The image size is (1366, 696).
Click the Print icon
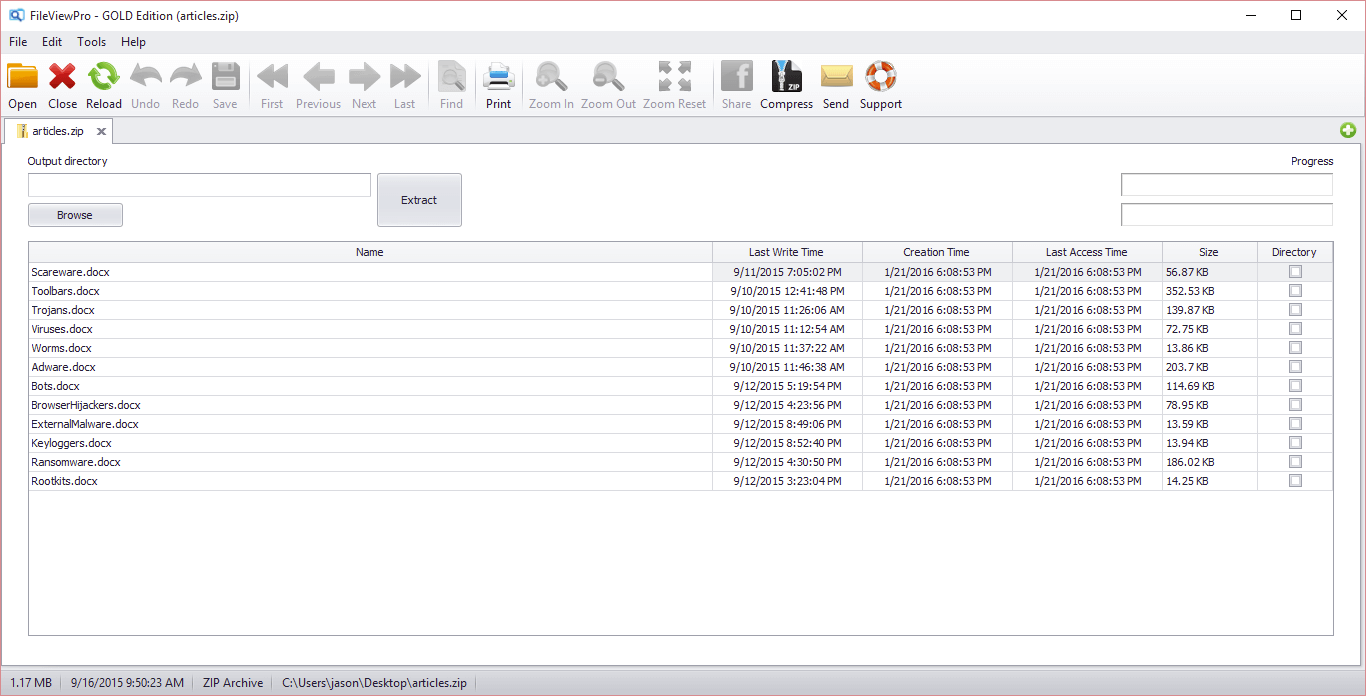tap(498, 77)
